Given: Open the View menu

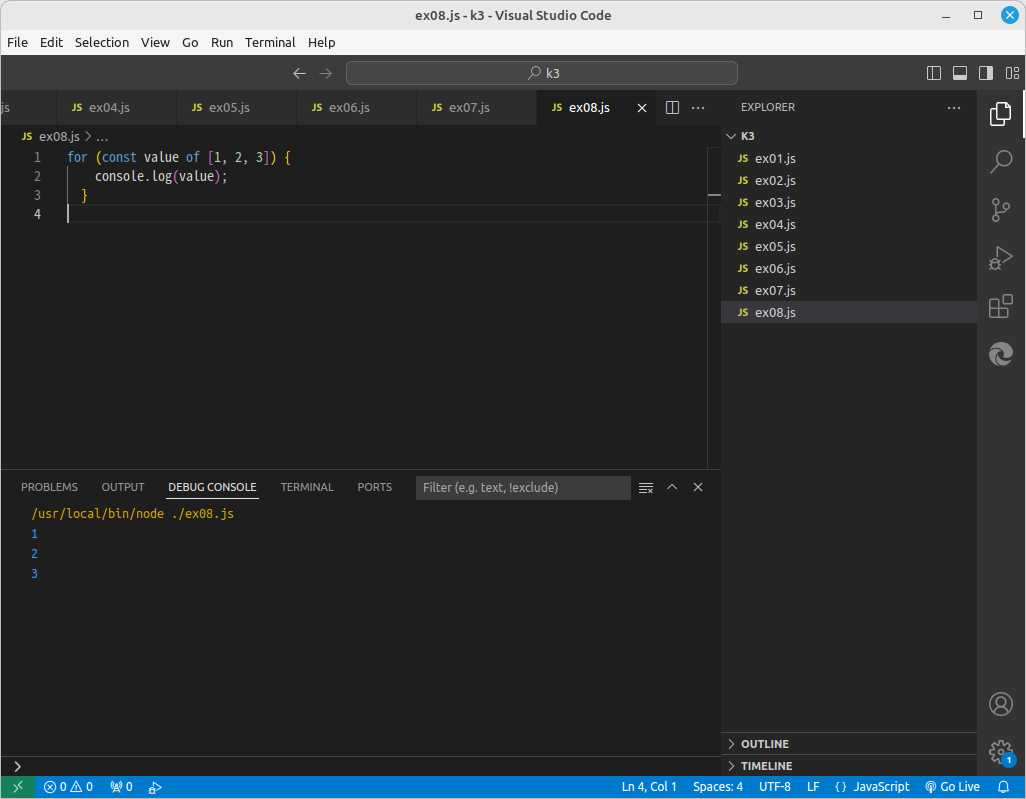Looking at the screenshot, I should coord(155,43).
